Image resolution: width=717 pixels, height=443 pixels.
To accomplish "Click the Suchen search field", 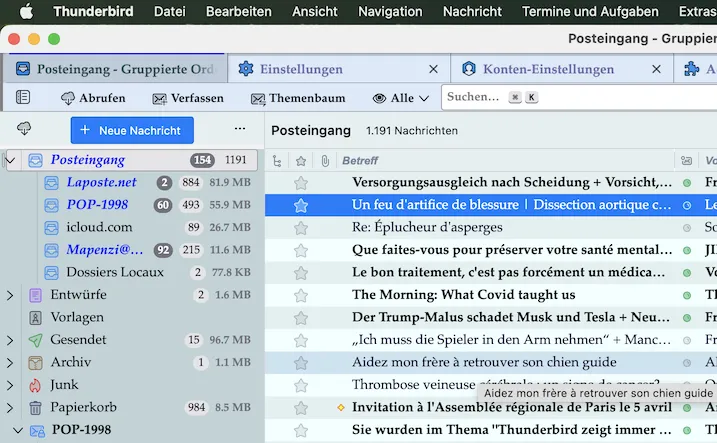I will tap(579, 97).
